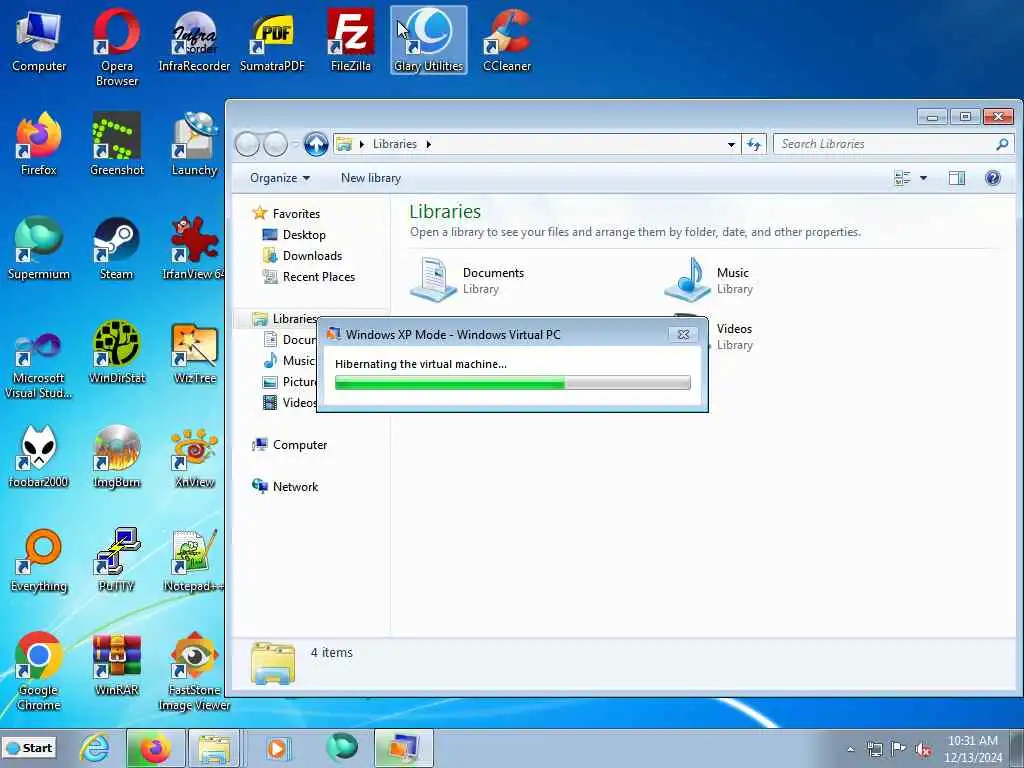
Task: Launch Steam from the desktop
Action: pyautogui.click(x=116, y=248)
